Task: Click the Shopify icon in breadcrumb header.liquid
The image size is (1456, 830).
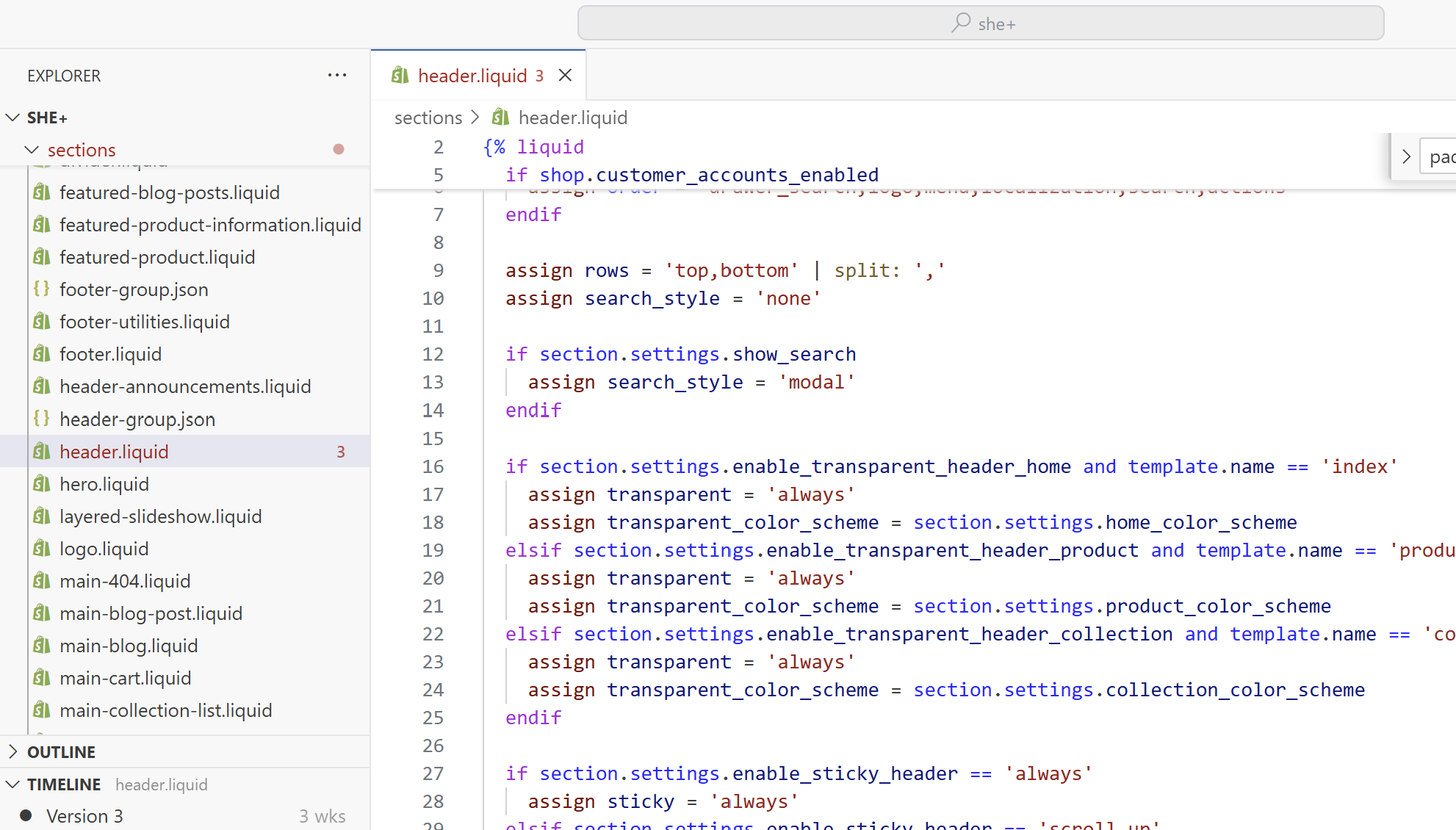Action: [501, 118]
